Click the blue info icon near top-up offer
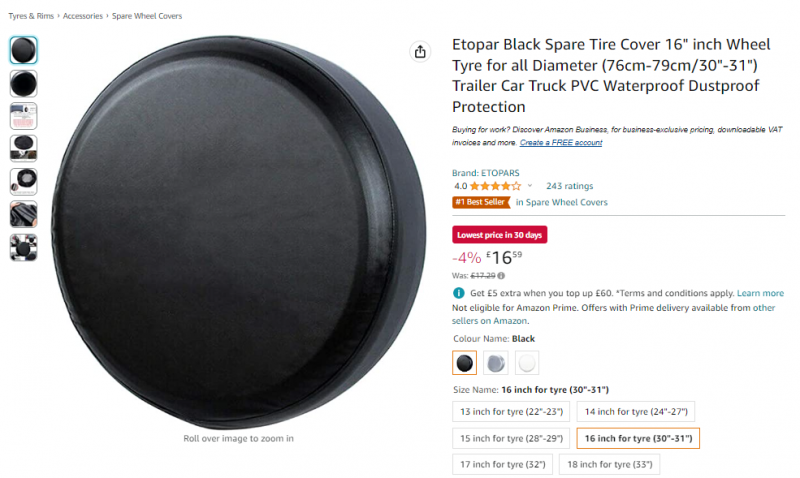 click(459, 293)
